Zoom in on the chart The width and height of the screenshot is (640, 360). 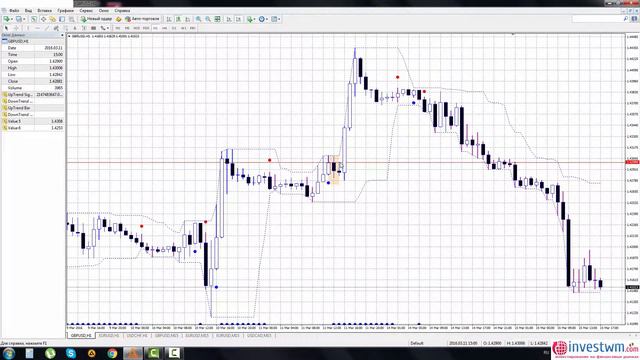(x=198, y=19)
